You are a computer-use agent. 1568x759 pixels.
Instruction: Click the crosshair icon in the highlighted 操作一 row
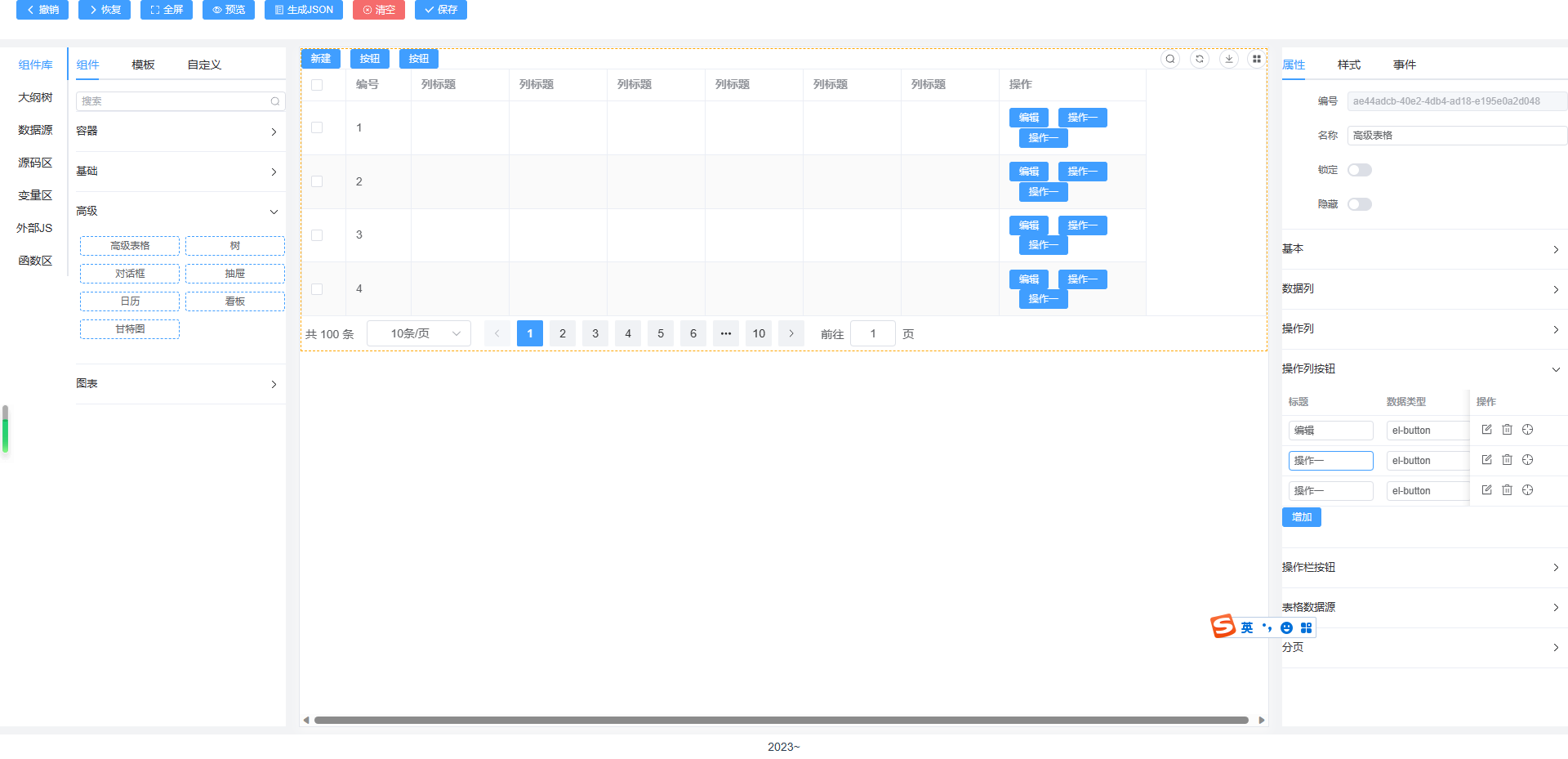(1527, 460)
